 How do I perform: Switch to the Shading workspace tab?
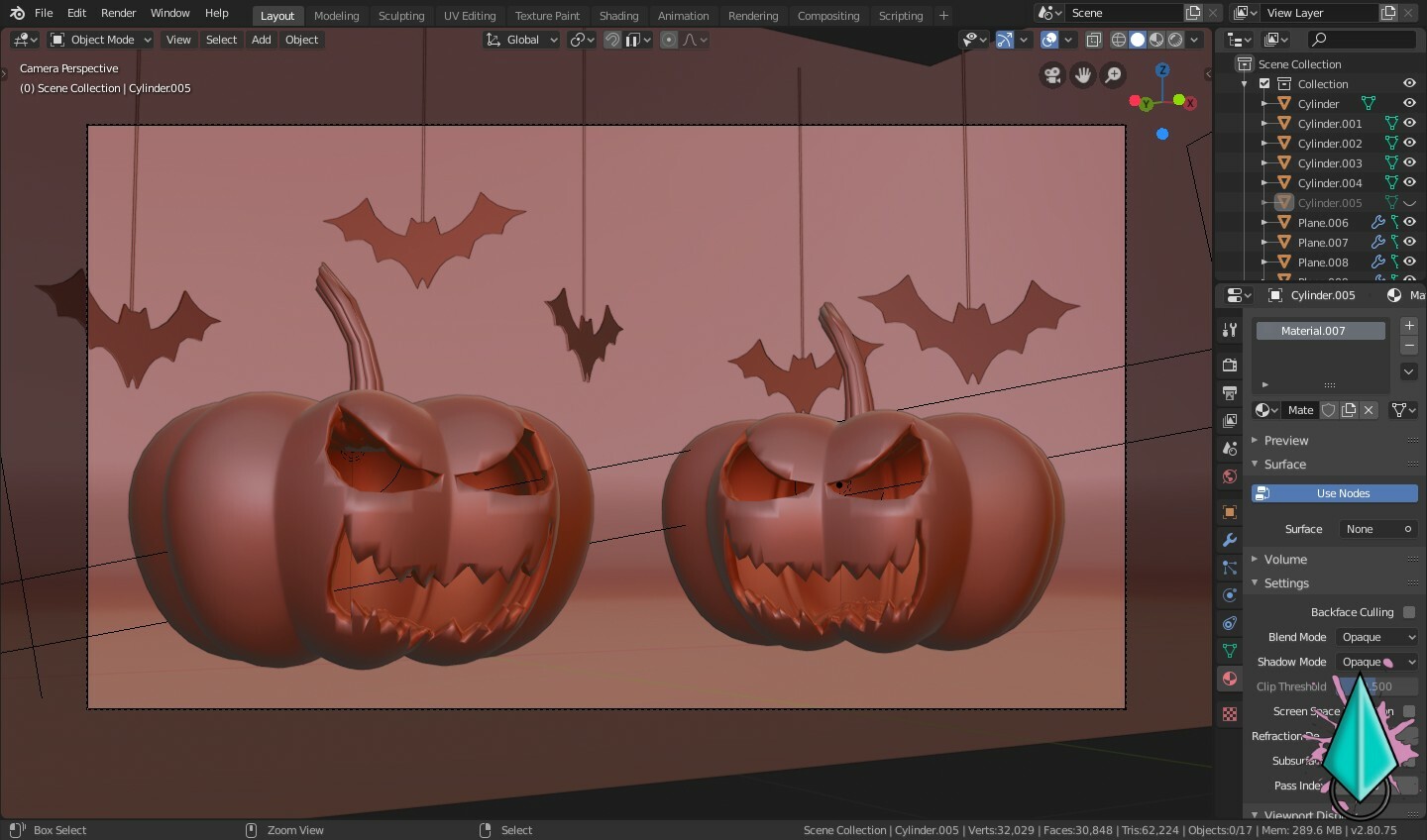pos(618,16)
